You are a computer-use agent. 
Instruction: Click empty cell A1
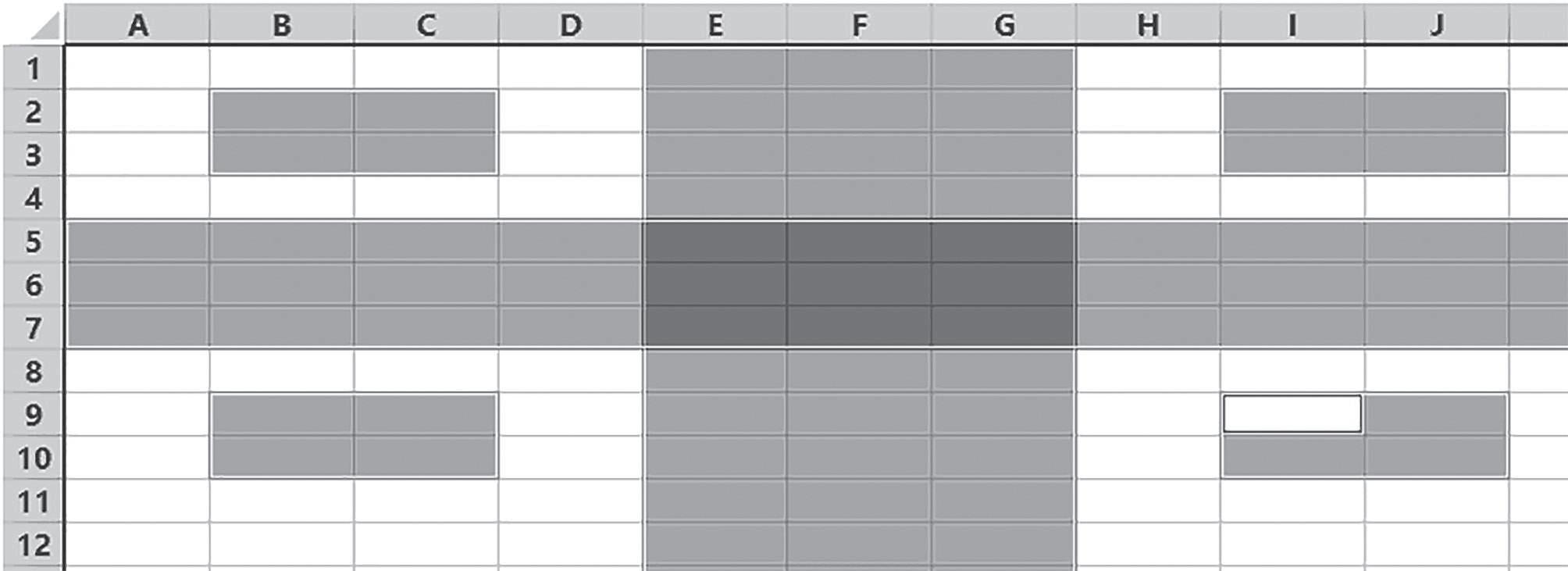coord(137,69)
